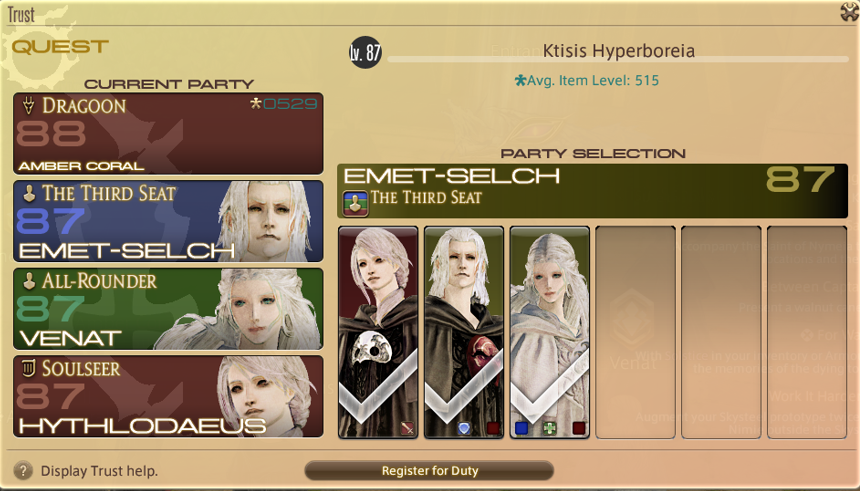Select the dark red DPS square on Venat's card

(x=579, y=428)
